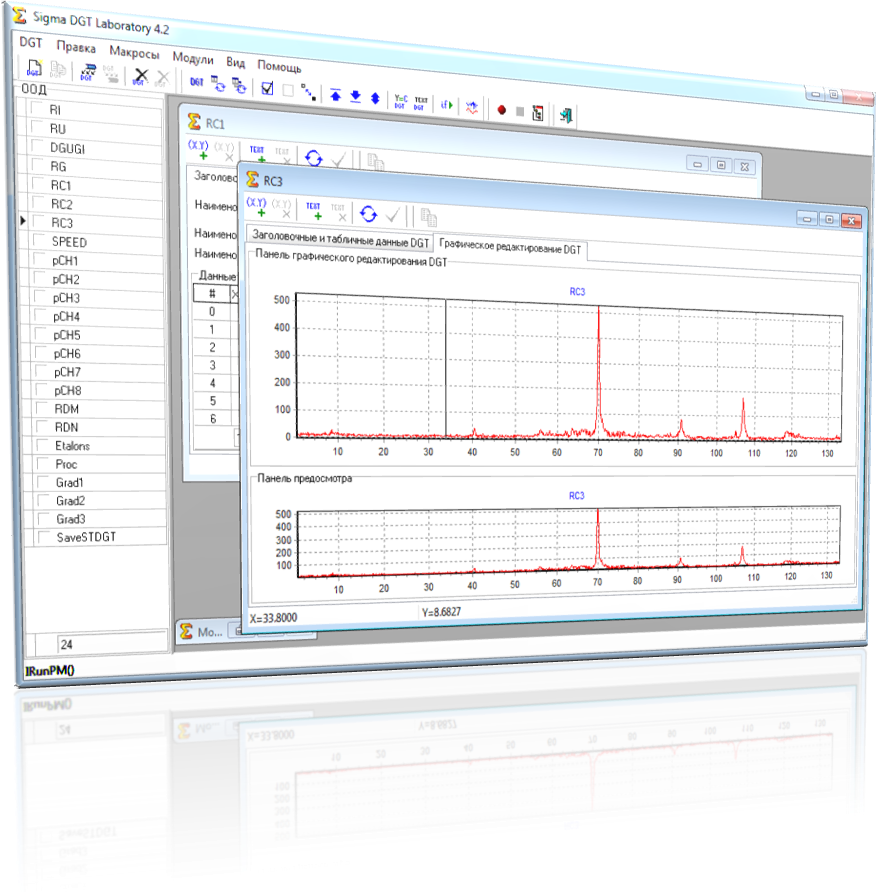
Task: Click the black X delete DGT icon
Action: [141, 76]
